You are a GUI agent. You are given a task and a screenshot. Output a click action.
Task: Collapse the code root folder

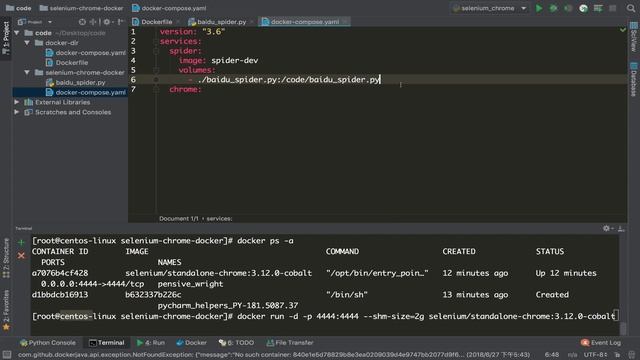(x=17, y=33)
